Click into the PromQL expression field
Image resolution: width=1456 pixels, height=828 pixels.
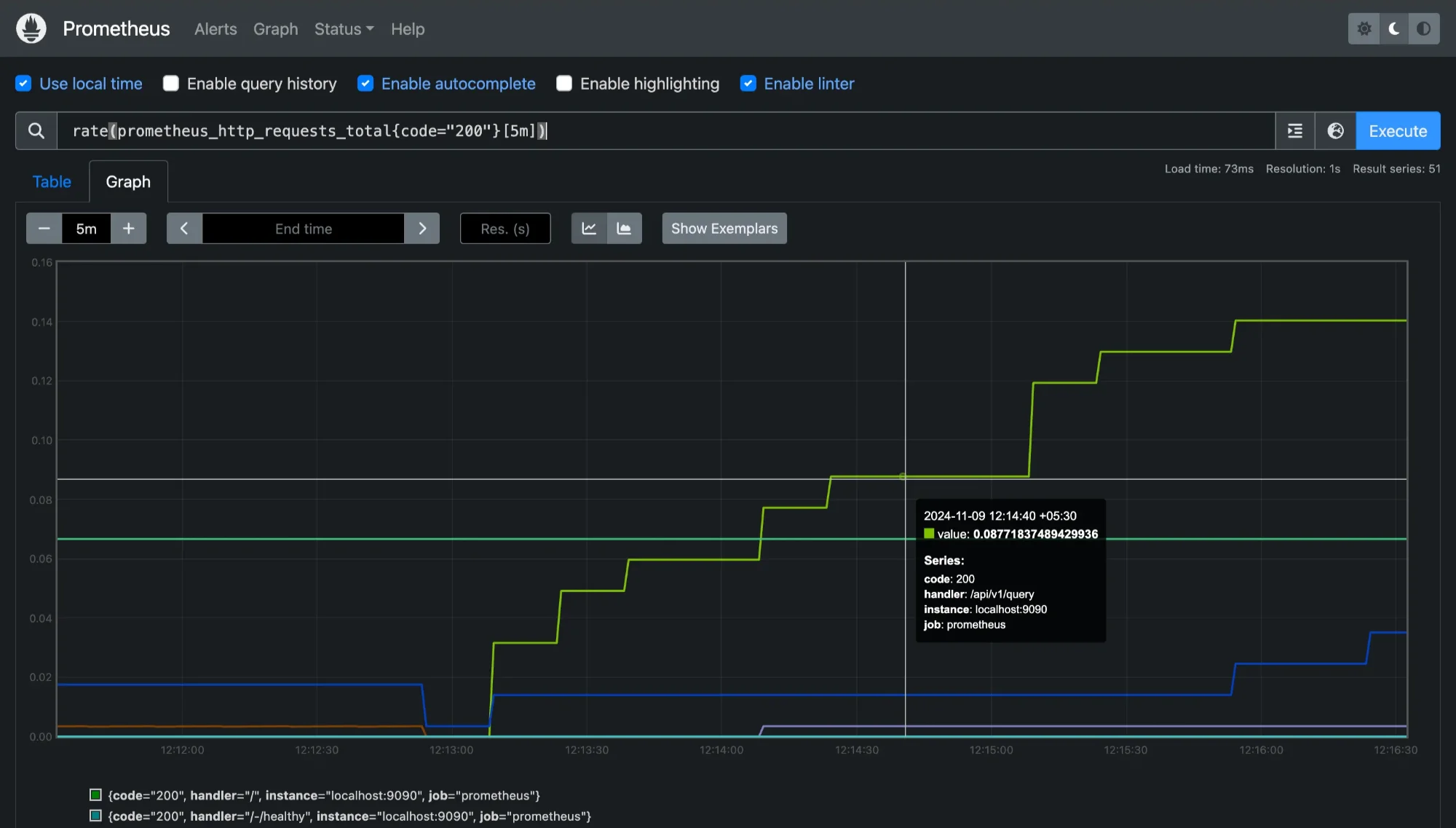point(665,131)
